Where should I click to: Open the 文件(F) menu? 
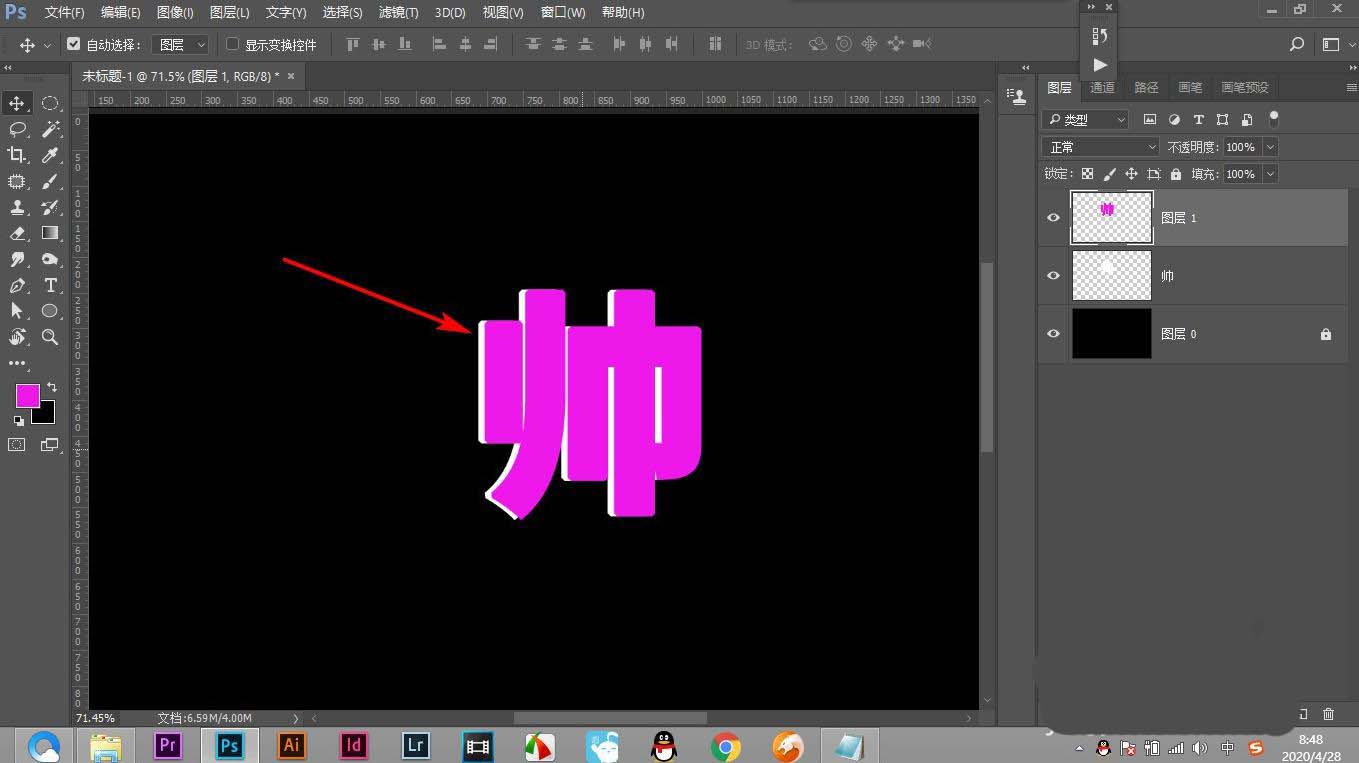(64, 13)
